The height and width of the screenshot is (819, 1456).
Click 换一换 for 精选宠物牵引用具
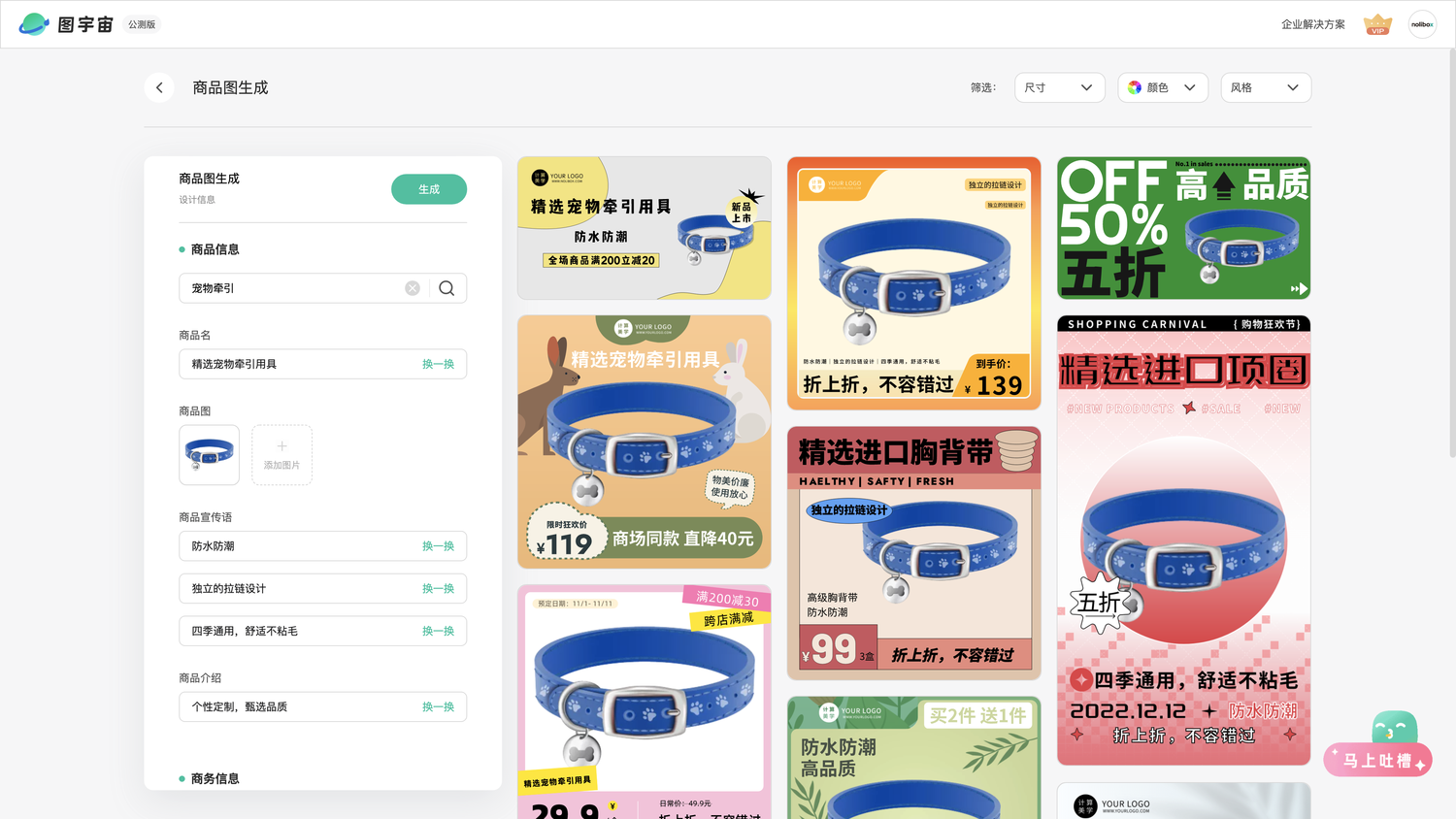click(x=438, y=364)
